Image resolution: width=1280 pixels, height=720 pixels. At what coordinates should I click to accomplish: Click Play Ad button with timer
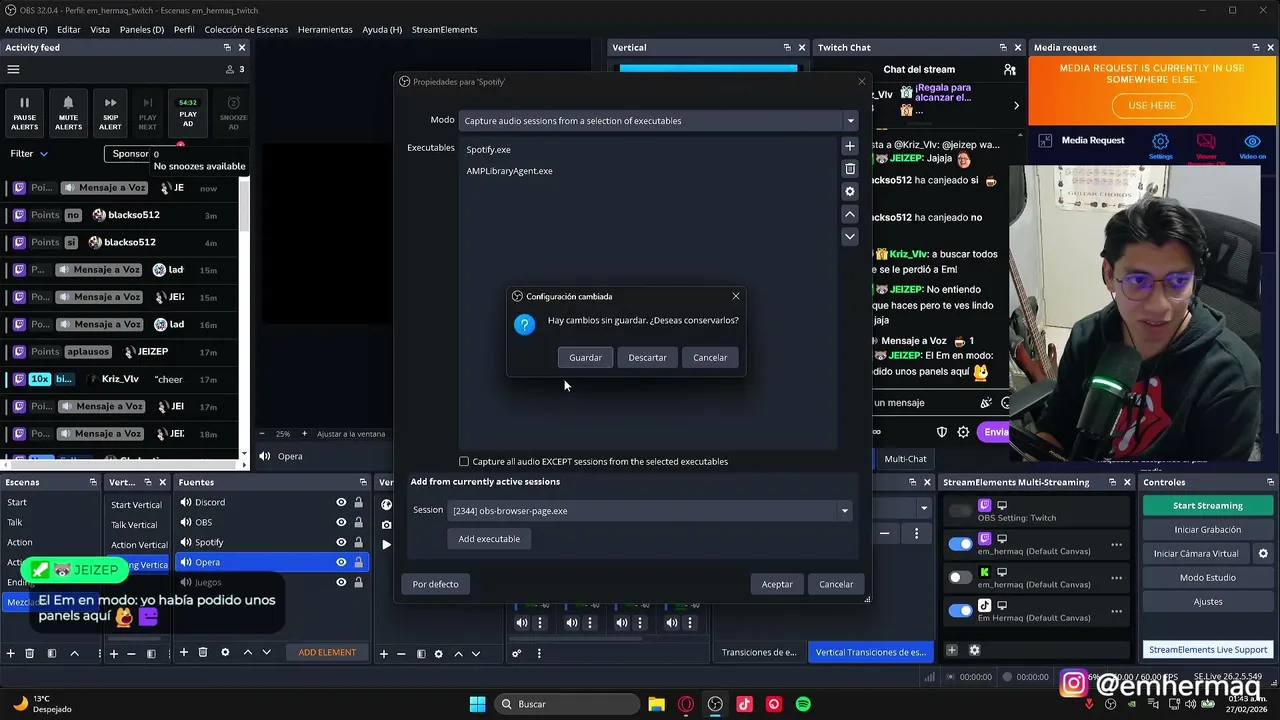point(188,114)
